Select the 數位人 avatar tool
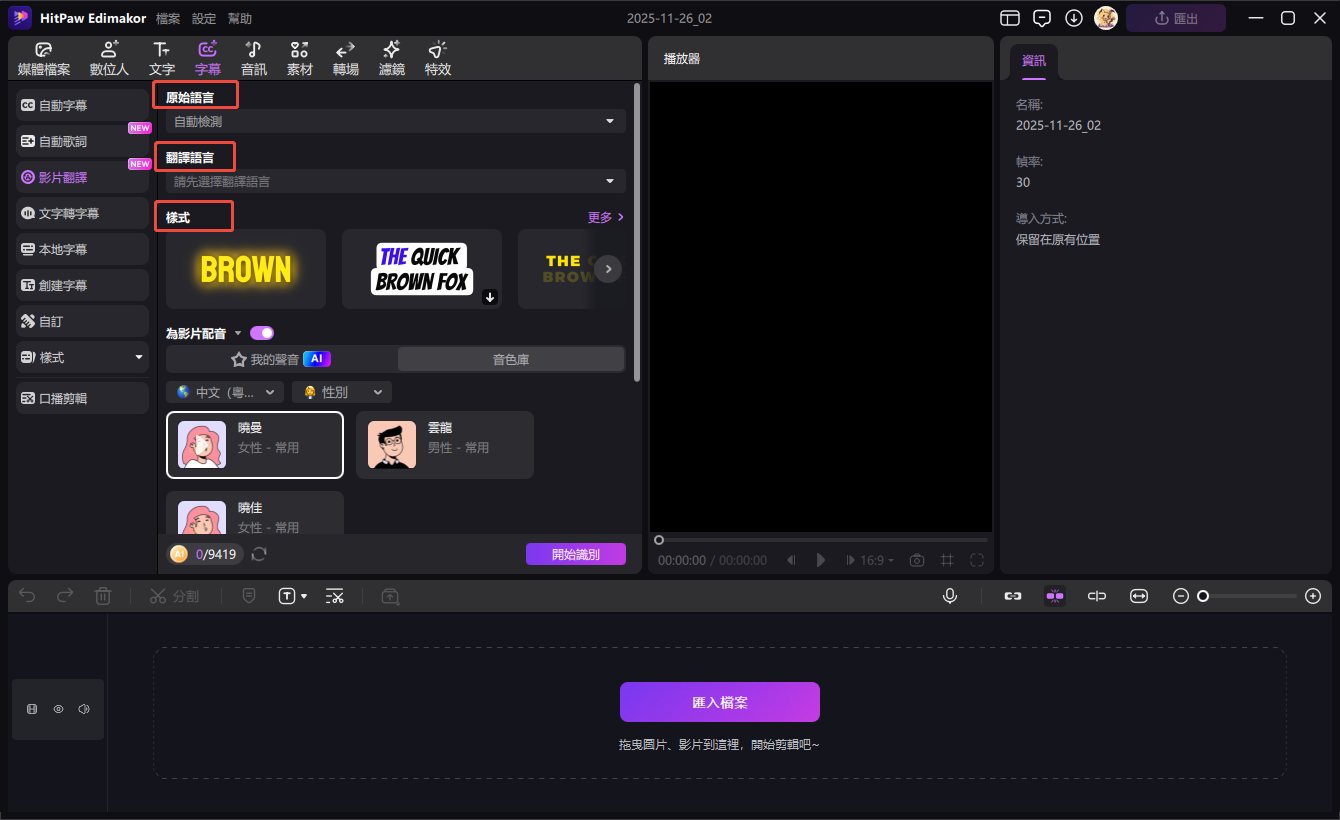The image size is (1340, 820). (109, 59)
